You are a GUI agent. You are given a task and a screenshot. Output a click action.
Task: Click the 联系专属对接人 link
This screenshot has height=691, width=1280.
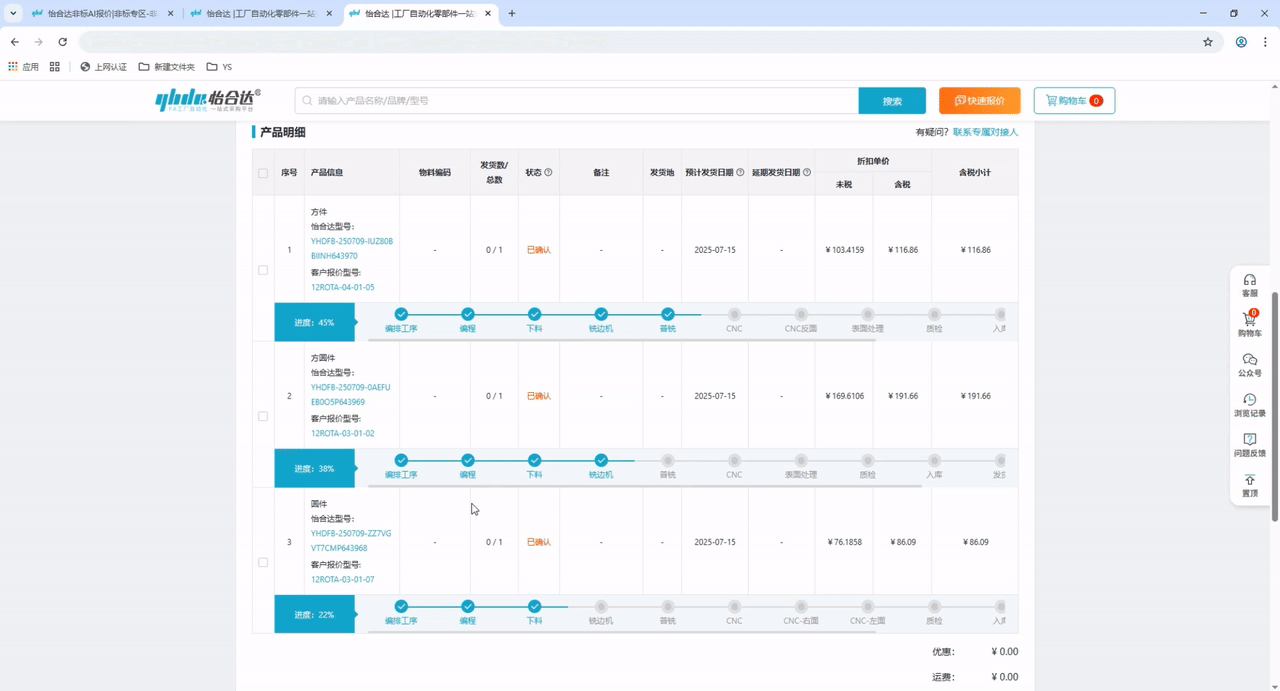tap(985, 132)
